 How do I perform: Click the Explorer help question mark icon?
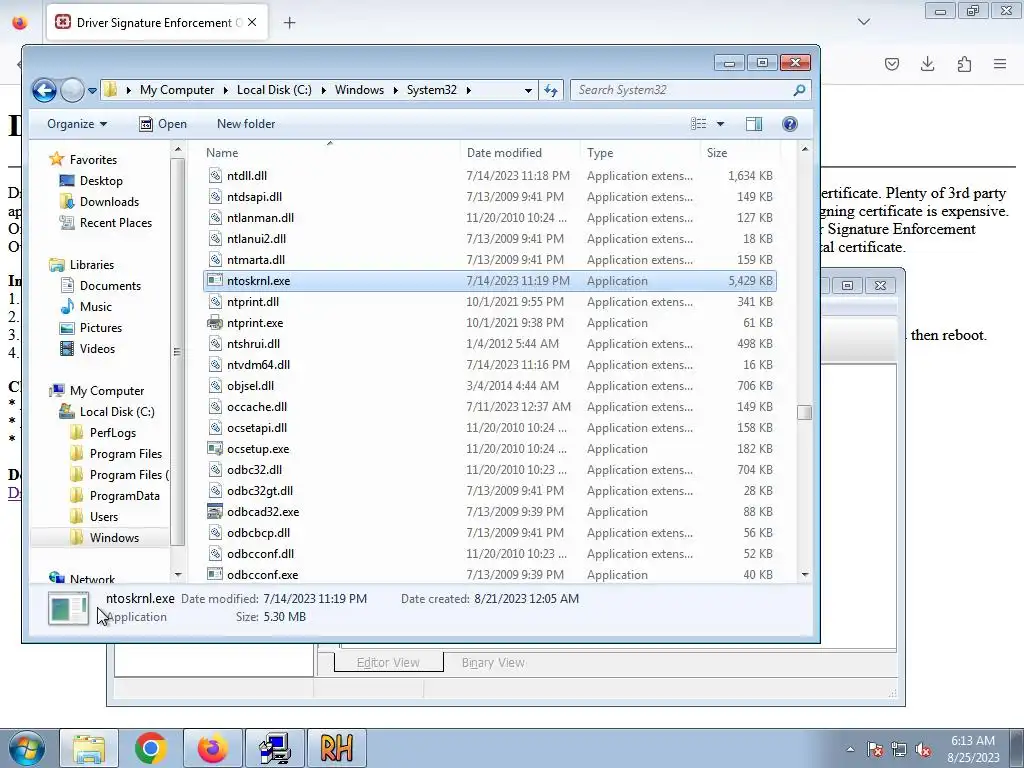[x=790, y=123]
